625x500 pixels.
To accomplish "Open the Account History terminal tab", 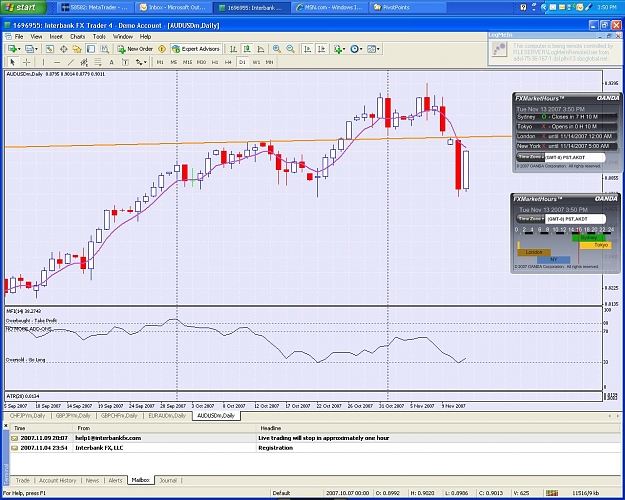I will tap(57, 480).
